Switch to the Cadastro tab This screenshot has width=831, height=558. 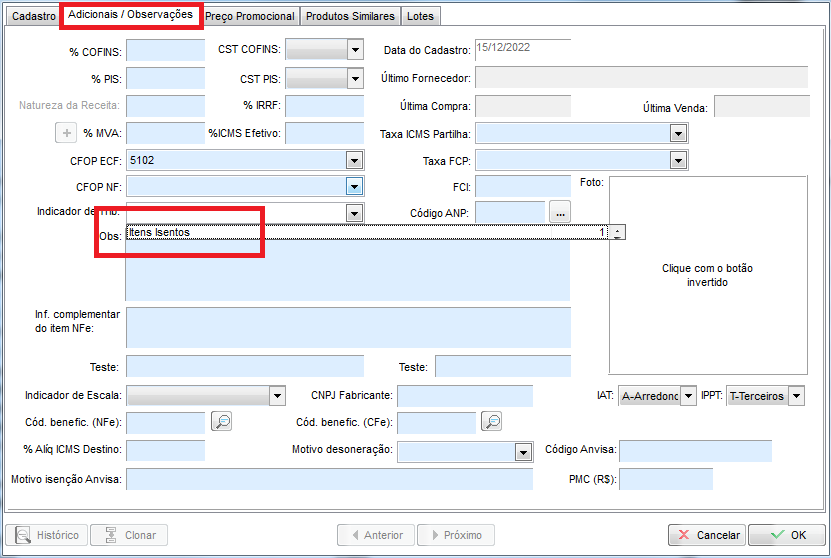pos(34,17)
